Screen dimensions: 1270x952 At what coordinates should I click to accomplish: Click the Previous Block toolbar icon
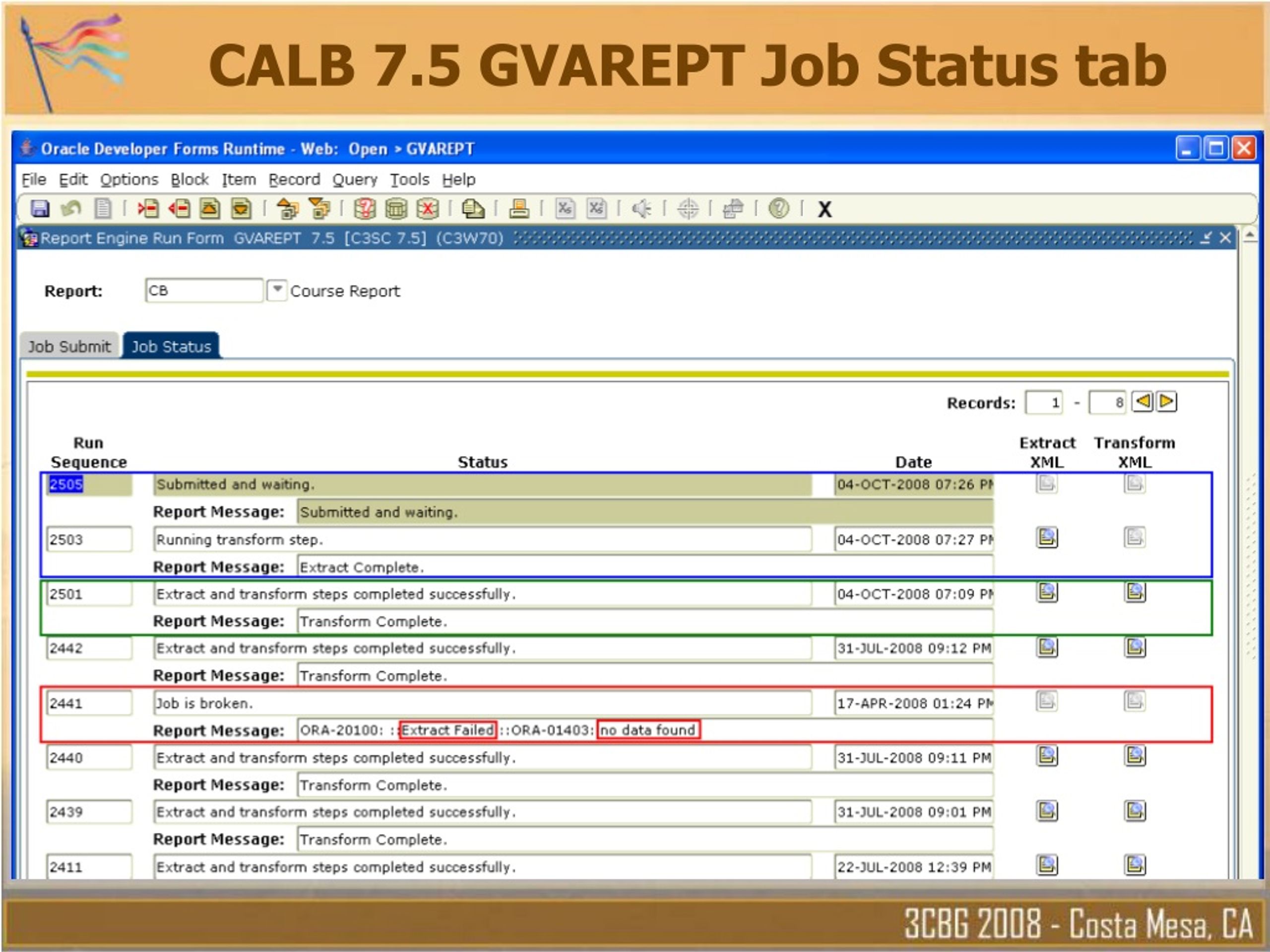coord(288,208)
